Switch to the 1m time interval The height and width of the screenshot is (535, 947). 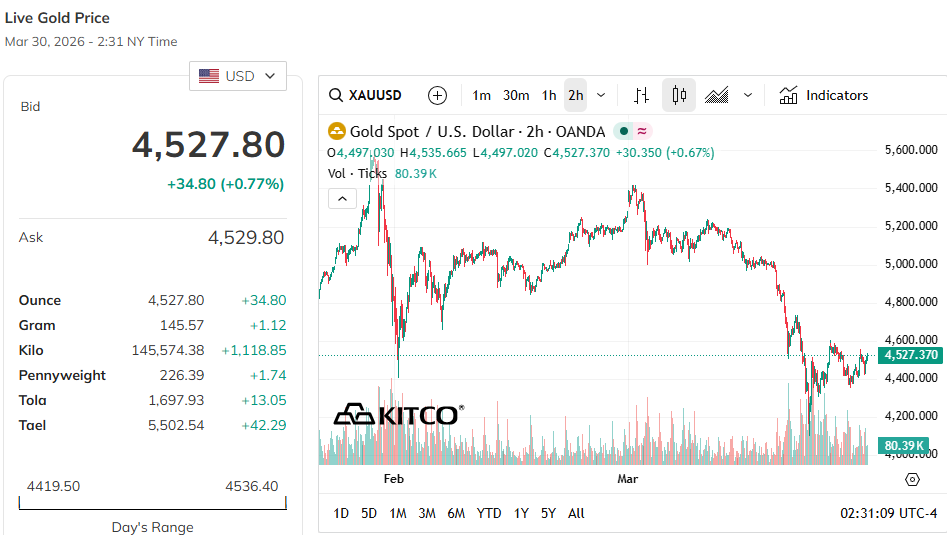coord(481,96)
